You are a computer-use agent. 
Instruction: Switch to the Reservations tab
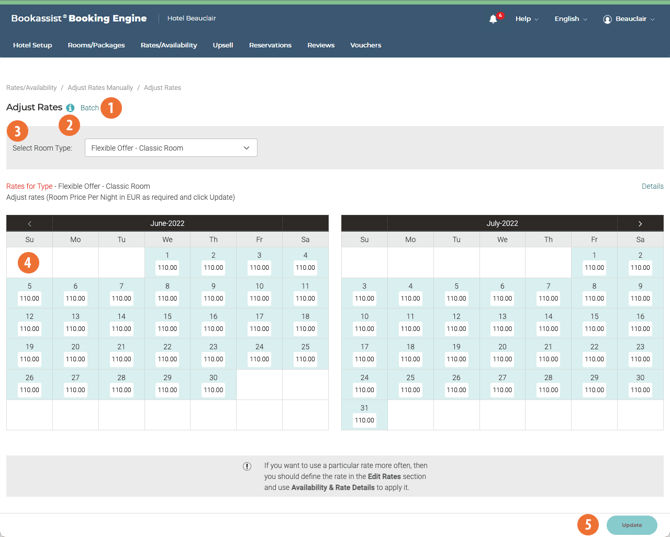270,45
